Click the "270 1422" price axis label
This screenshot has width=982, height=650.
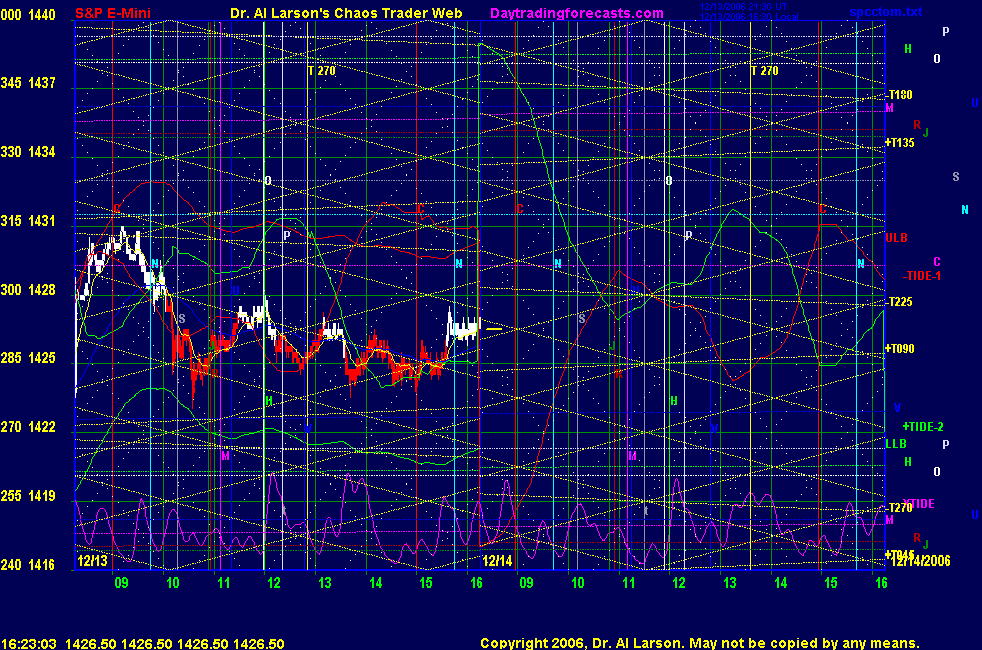click(x=28, y=427)
